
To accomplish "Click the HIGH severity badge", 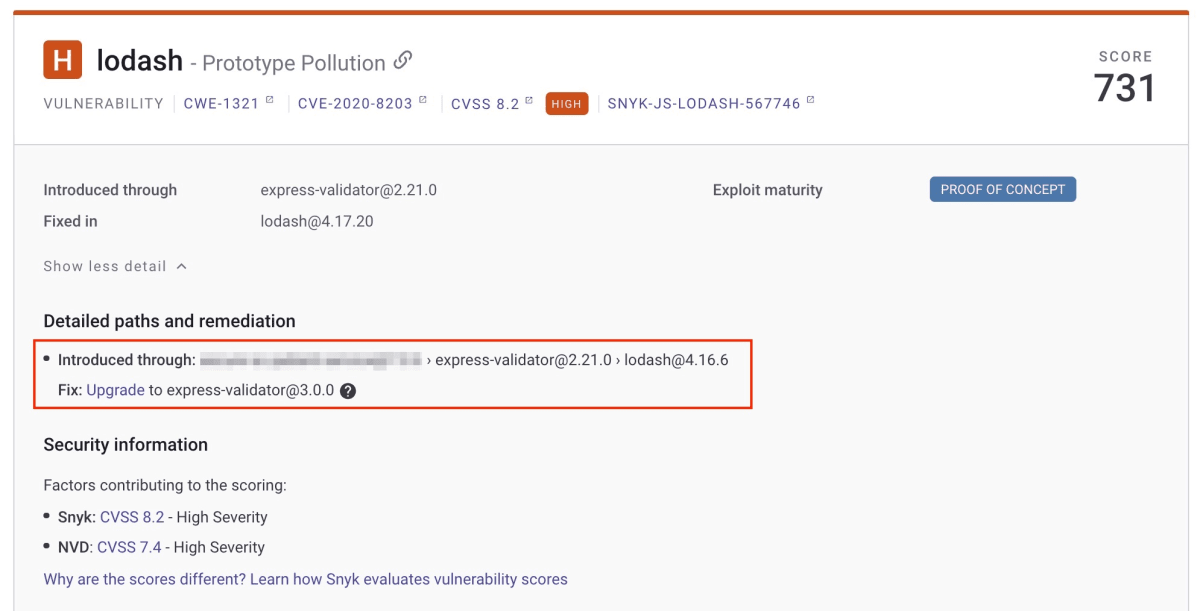I will coord(566,103).
